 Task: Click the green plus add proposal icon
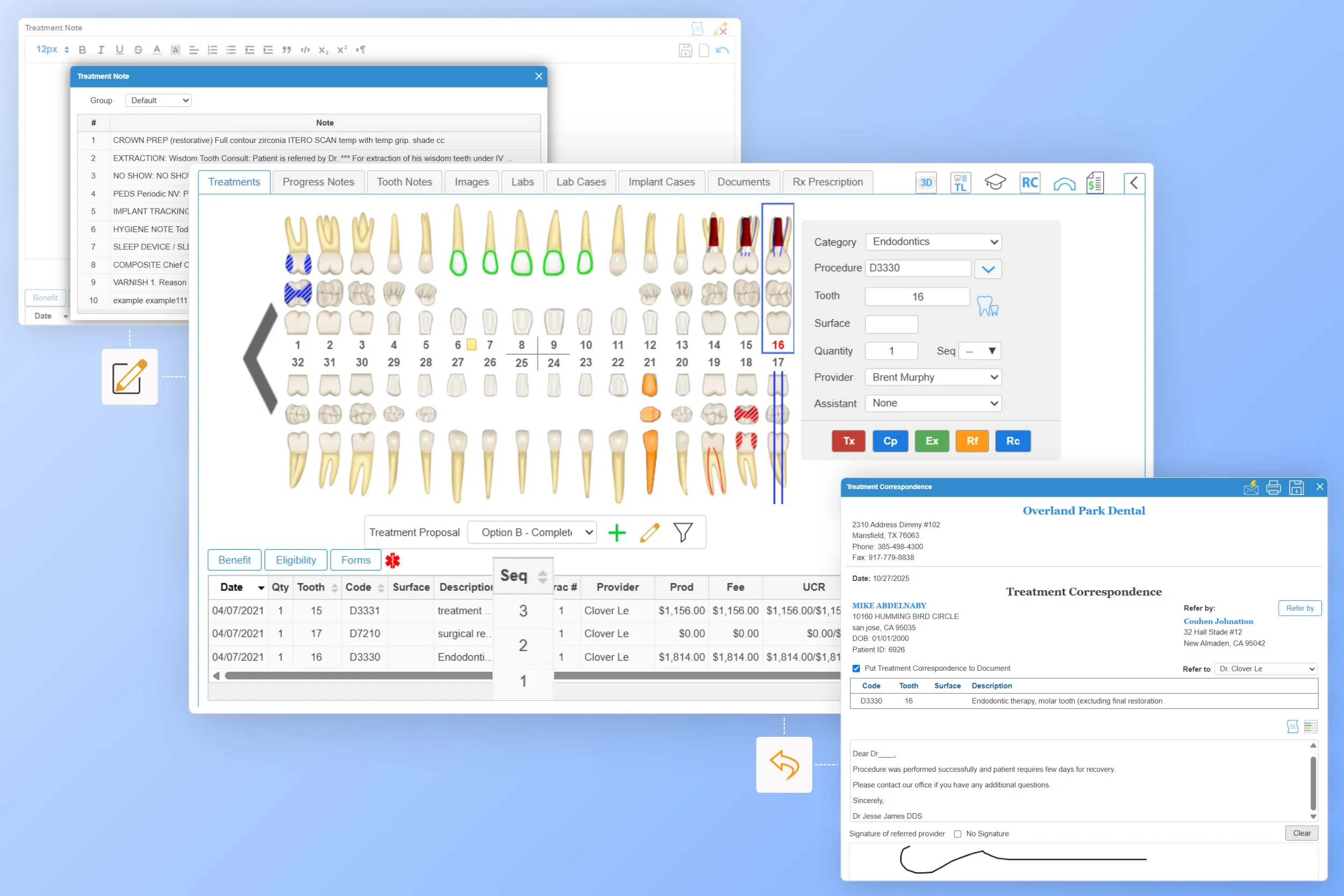pyautogui.click(x=617, y=533)
